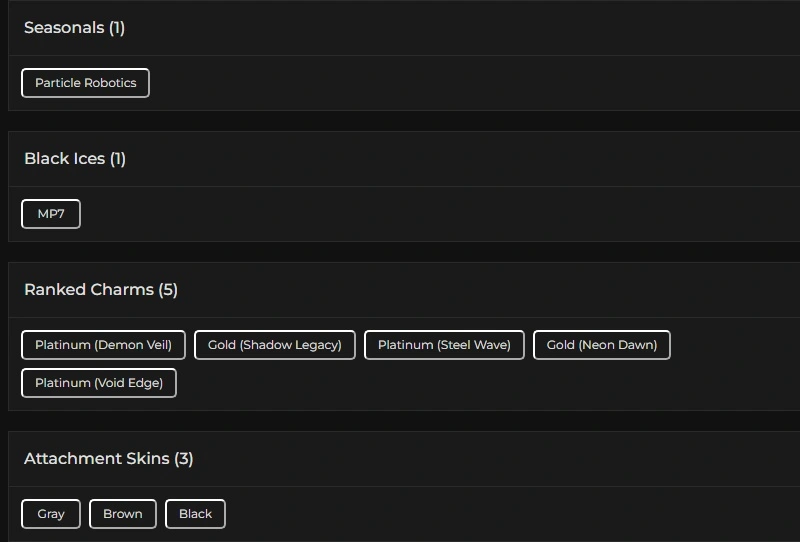
Task: Click the Particle Robotics seasonal tag
Action: [x=85, y=83]
